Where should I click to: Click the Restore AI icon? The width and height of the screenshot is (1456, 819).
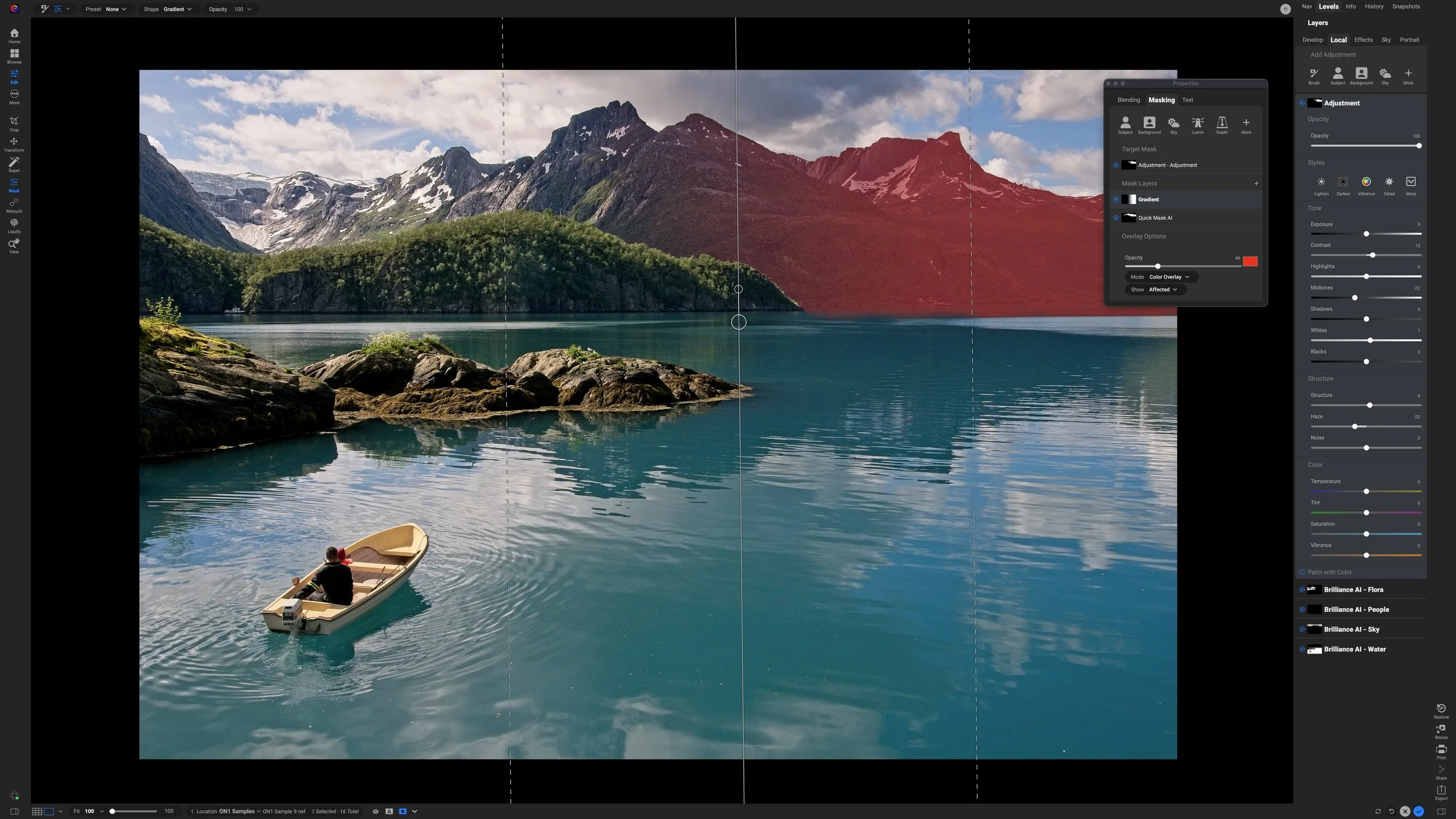(x=1441, y=711)
